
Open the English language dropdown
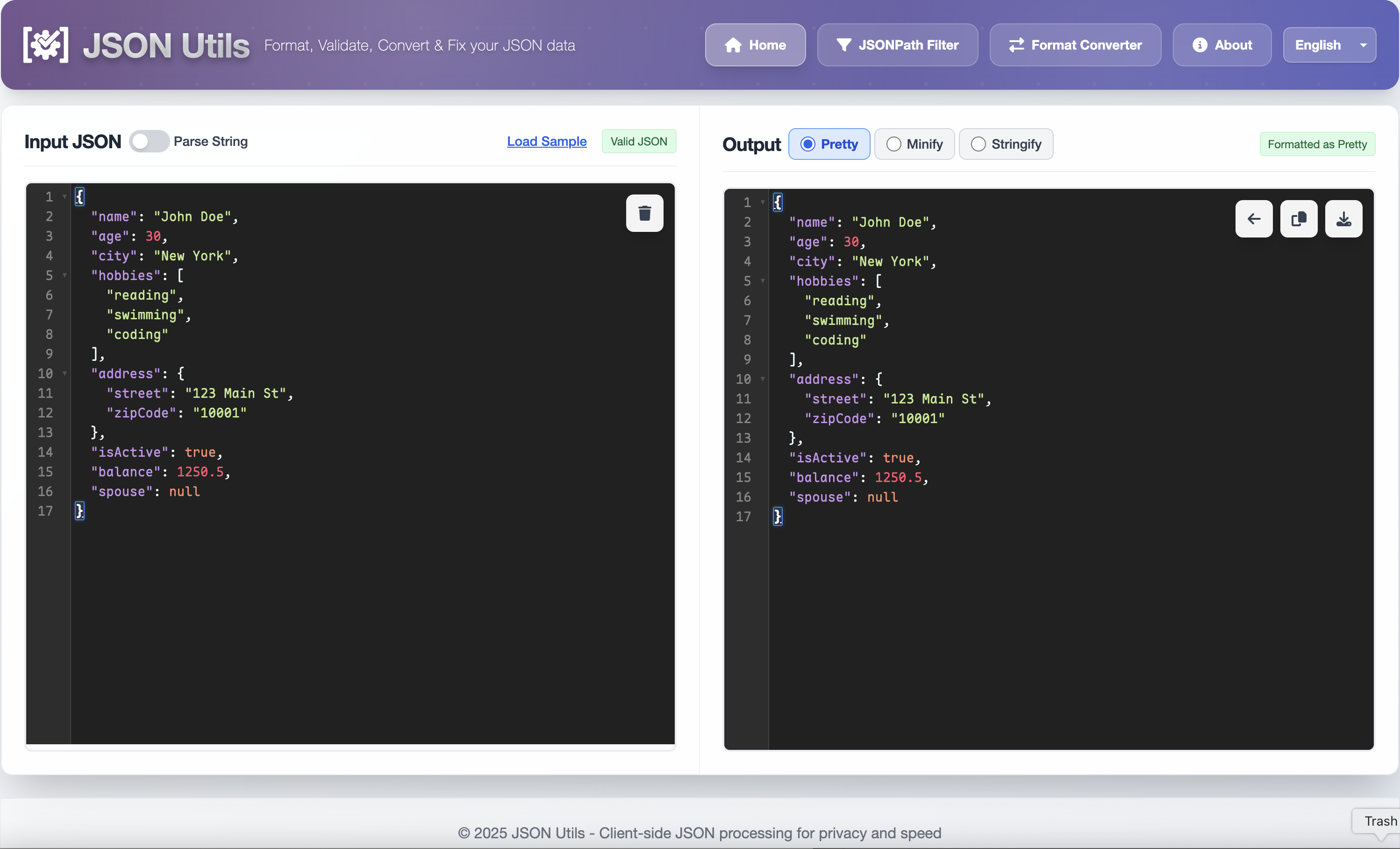[x=1329, y=45]
